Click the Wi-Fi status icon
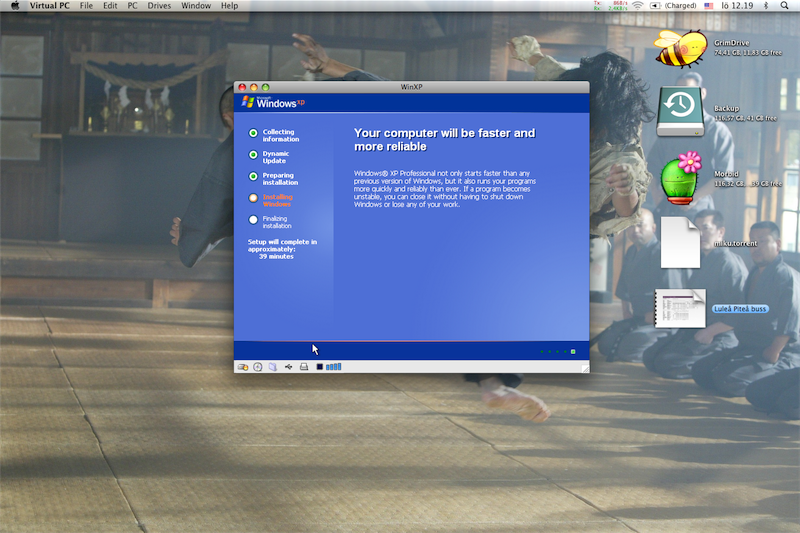Image resolution: width=800 pixels, height=533 pixels. [x=637, y=6]
